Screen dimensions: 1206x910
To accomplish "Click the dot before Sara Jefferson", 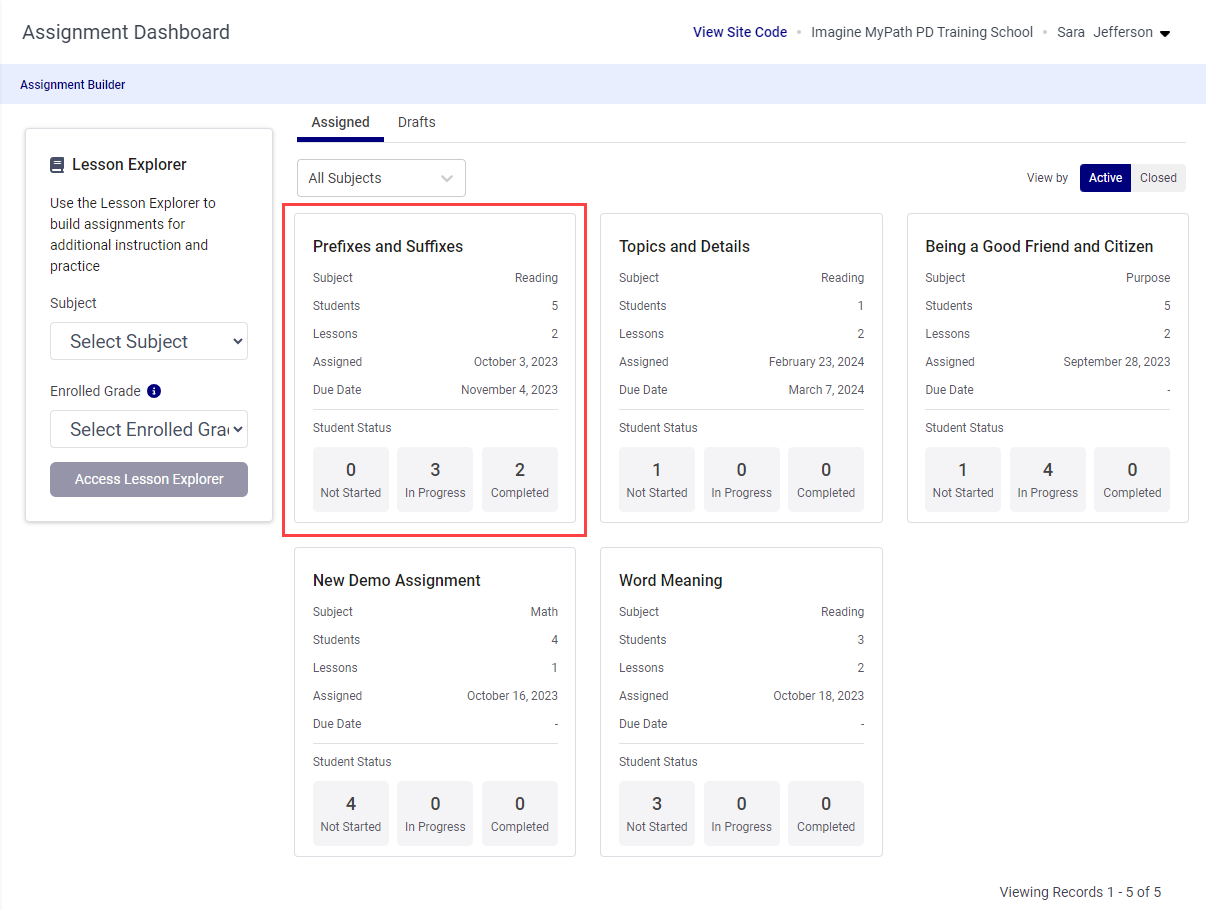I will pyautogui.click(x=1045, y=32).
